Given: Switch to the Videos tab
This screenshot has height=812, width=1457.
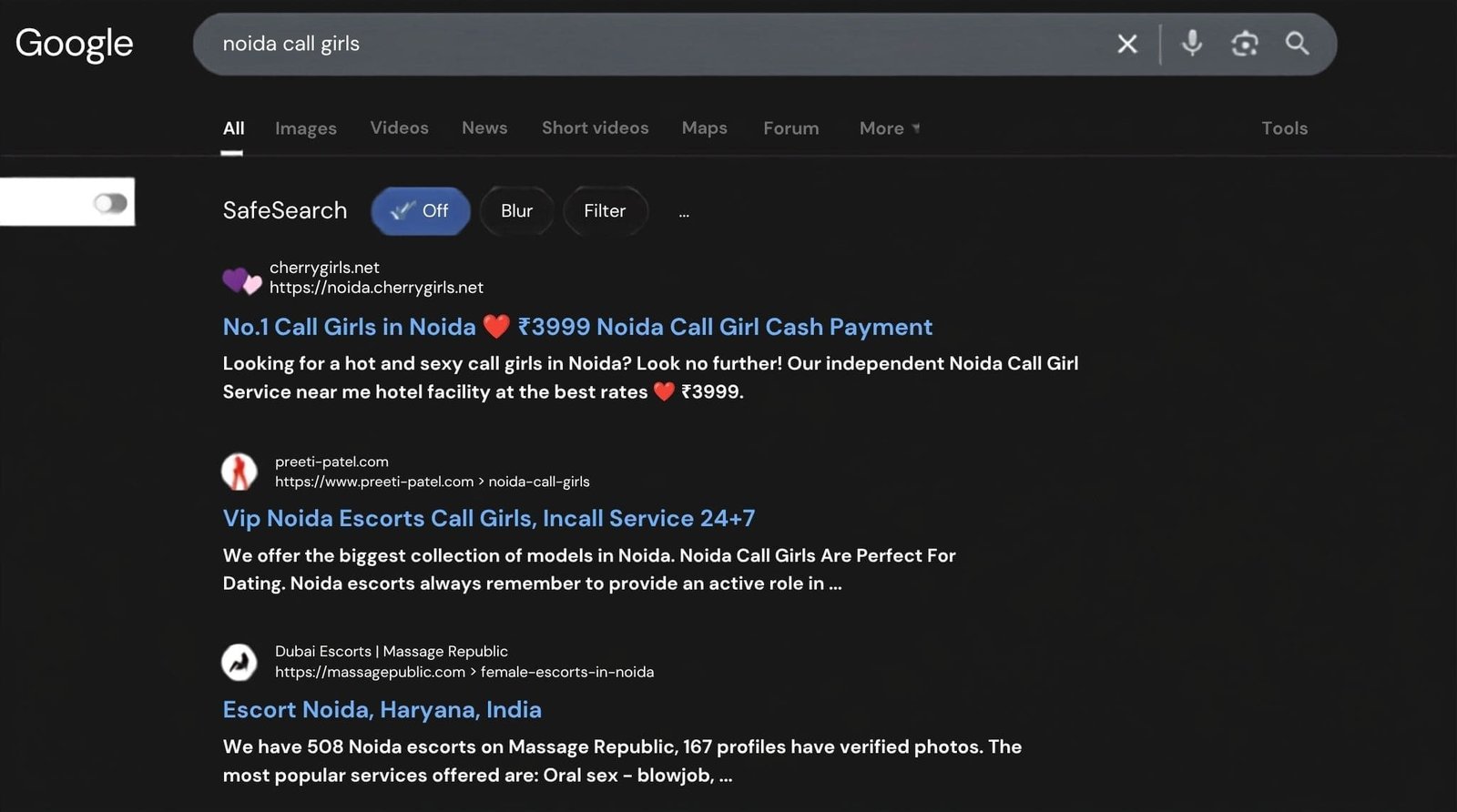Looking at the screenshot, I should (399, 128).
